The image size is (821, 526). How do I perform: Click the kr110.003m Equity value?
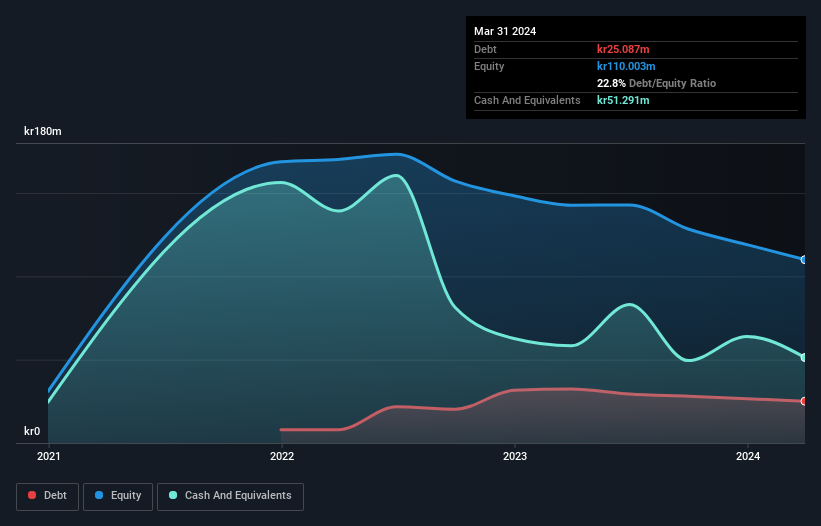tap(626, 66)
